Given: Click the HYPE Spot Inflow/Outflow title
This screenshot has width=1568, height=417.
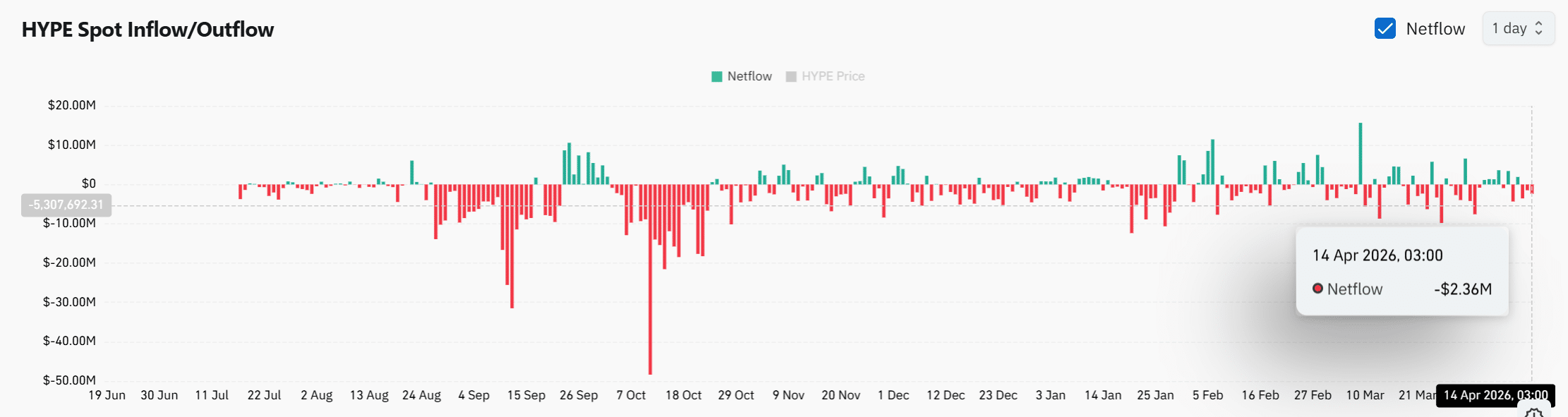Looking at the screenshot, I should point(147,30).
